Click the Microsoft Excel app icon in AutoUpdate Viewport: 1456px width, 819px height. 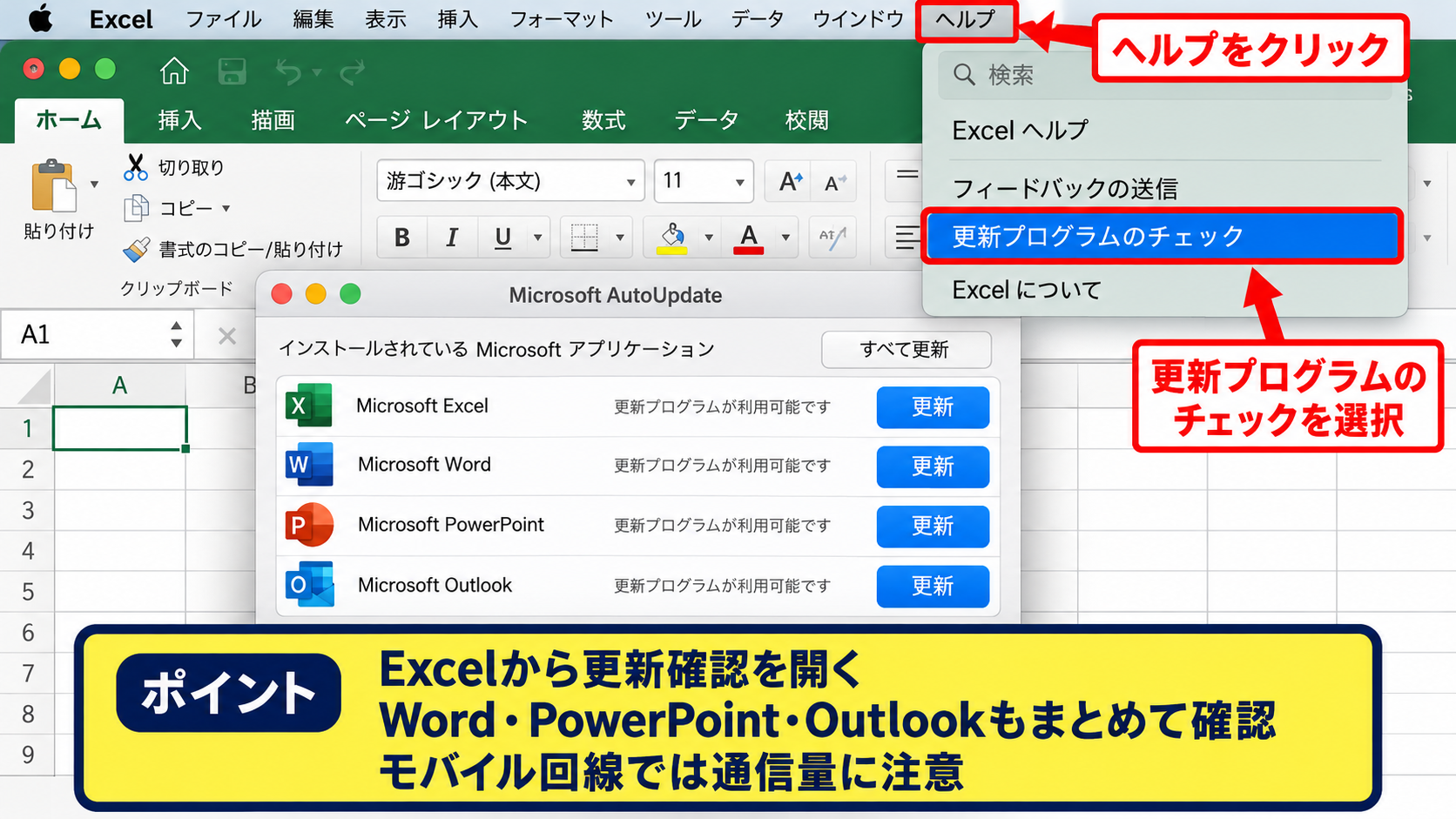click(x=308, y=406)
